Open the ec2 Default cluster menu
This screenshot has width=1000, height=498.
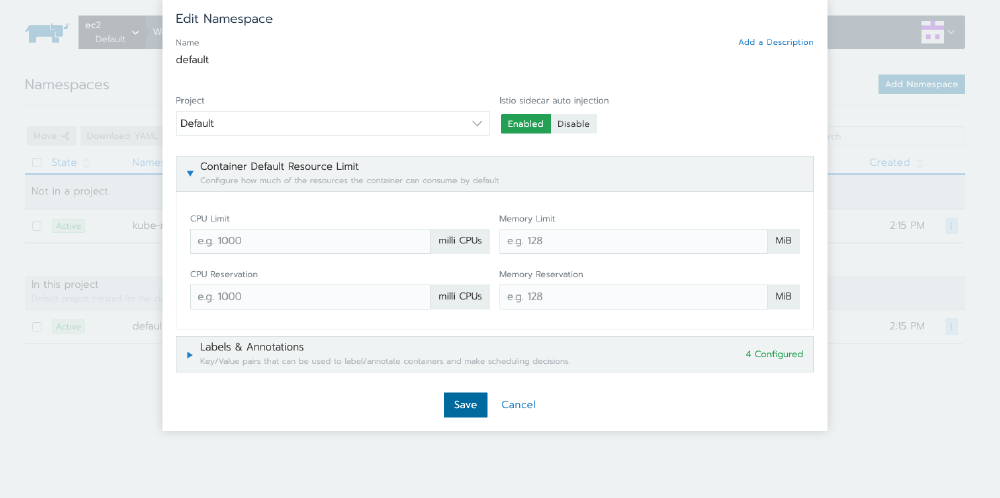click(x=109, y=32)
